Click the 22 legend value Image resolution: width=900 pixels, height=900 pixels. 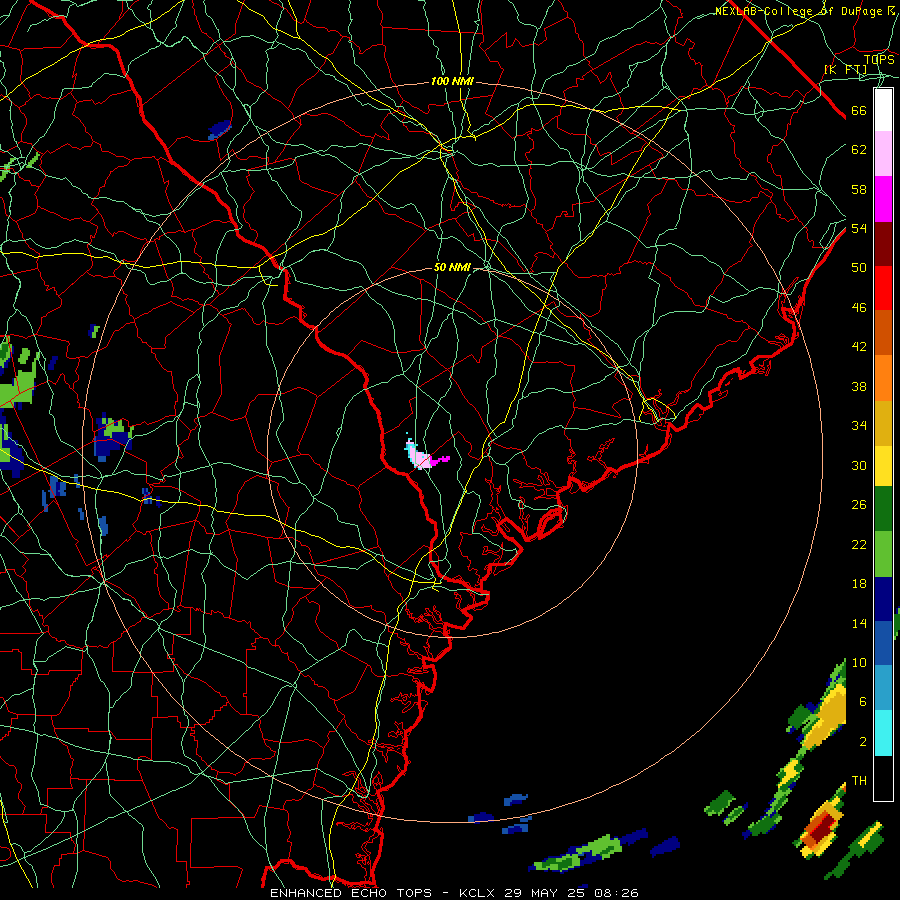tap(859, 544)
